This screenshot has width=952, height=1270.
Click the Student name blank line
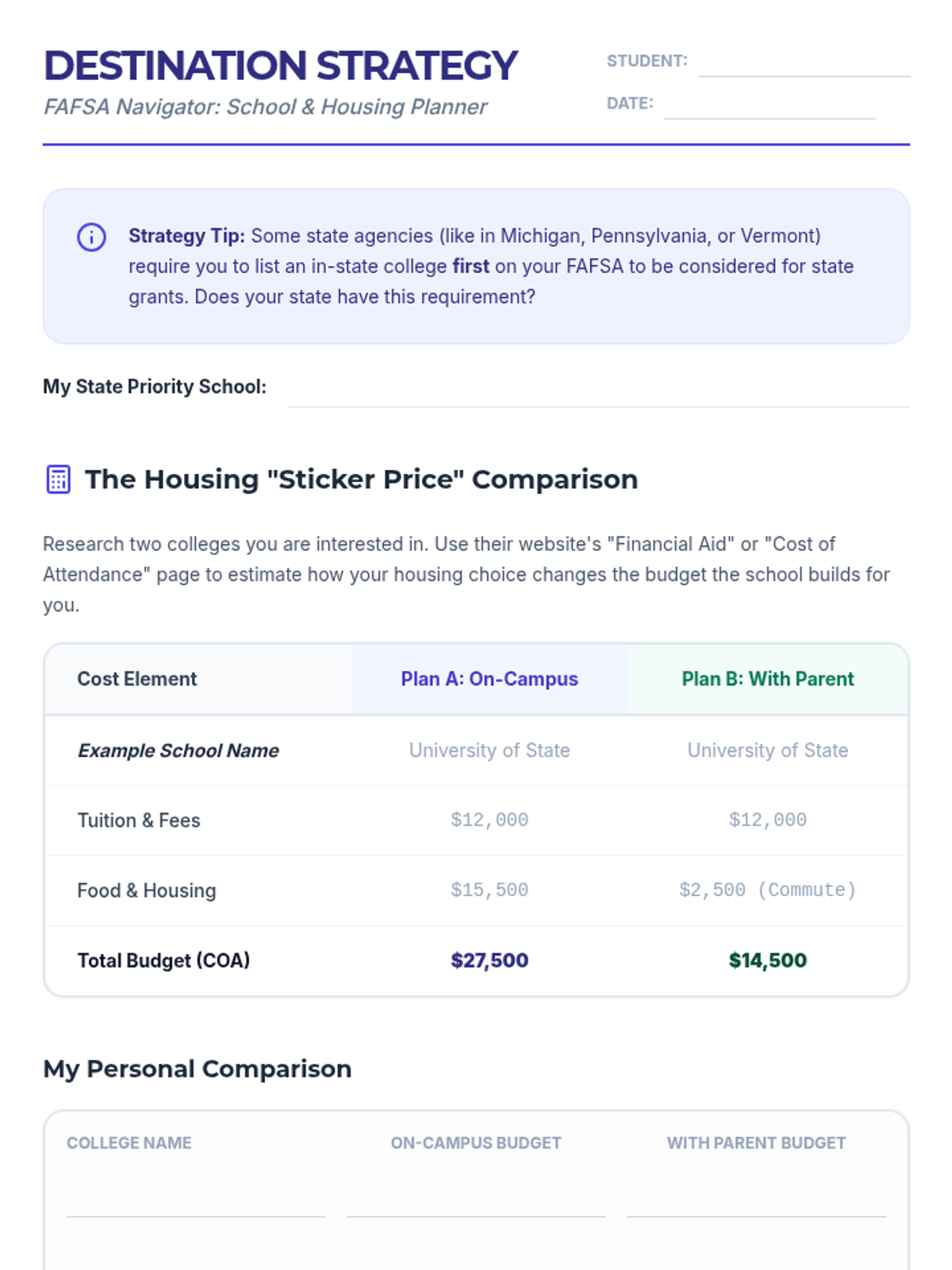point(803,65)
